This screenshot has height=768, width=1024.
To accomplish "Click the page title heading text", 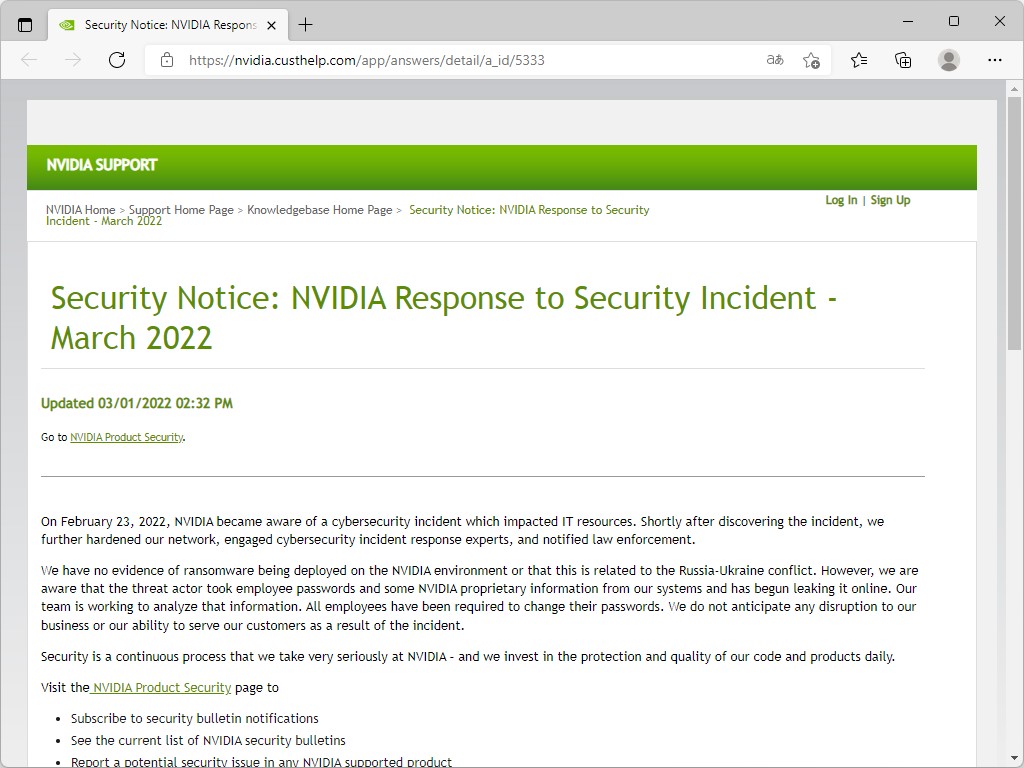I will pos(443,318).
